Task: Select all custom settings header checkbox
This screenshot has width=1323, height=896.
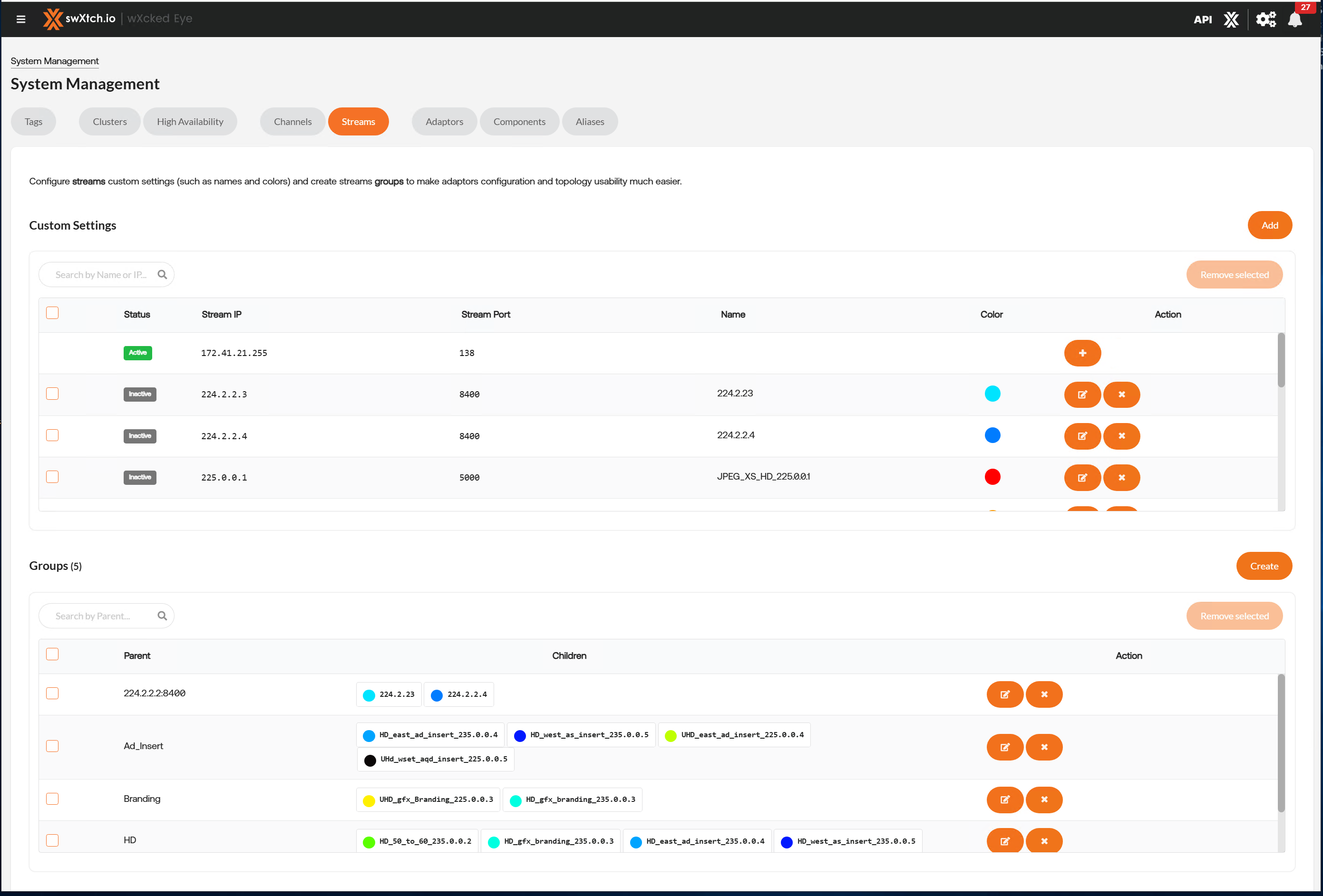Action: (52, 313)
